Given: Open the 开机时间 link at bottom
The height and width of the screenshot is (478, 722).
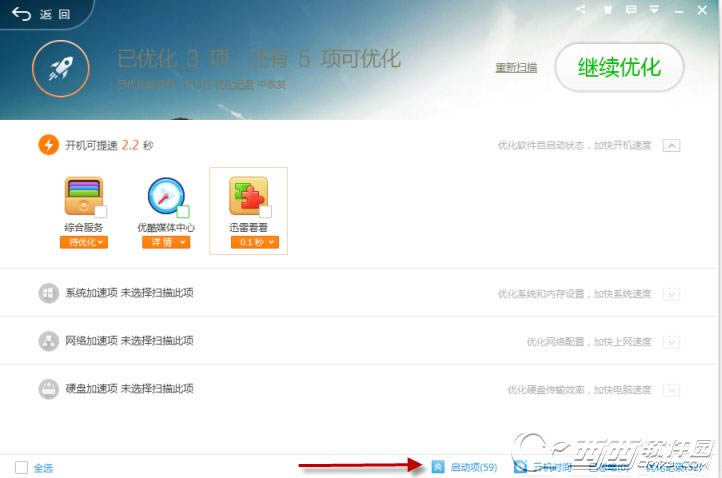Looking at the screenshot, I should (552, 467).
